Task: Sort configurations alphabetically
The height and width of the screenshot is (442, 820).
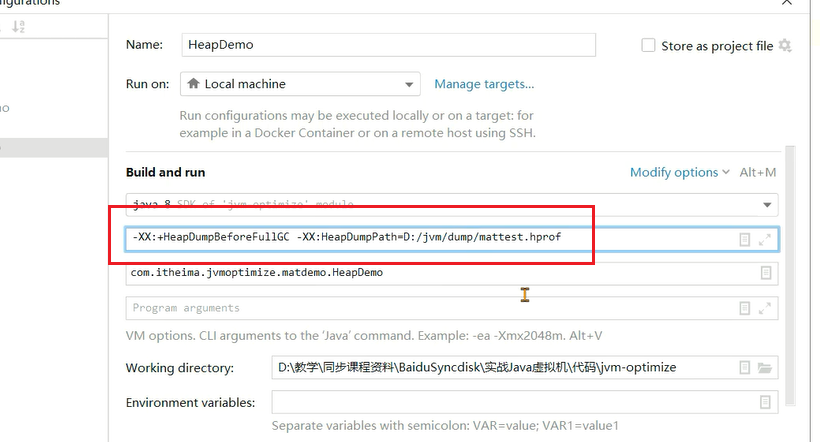Action: [18, 27]
